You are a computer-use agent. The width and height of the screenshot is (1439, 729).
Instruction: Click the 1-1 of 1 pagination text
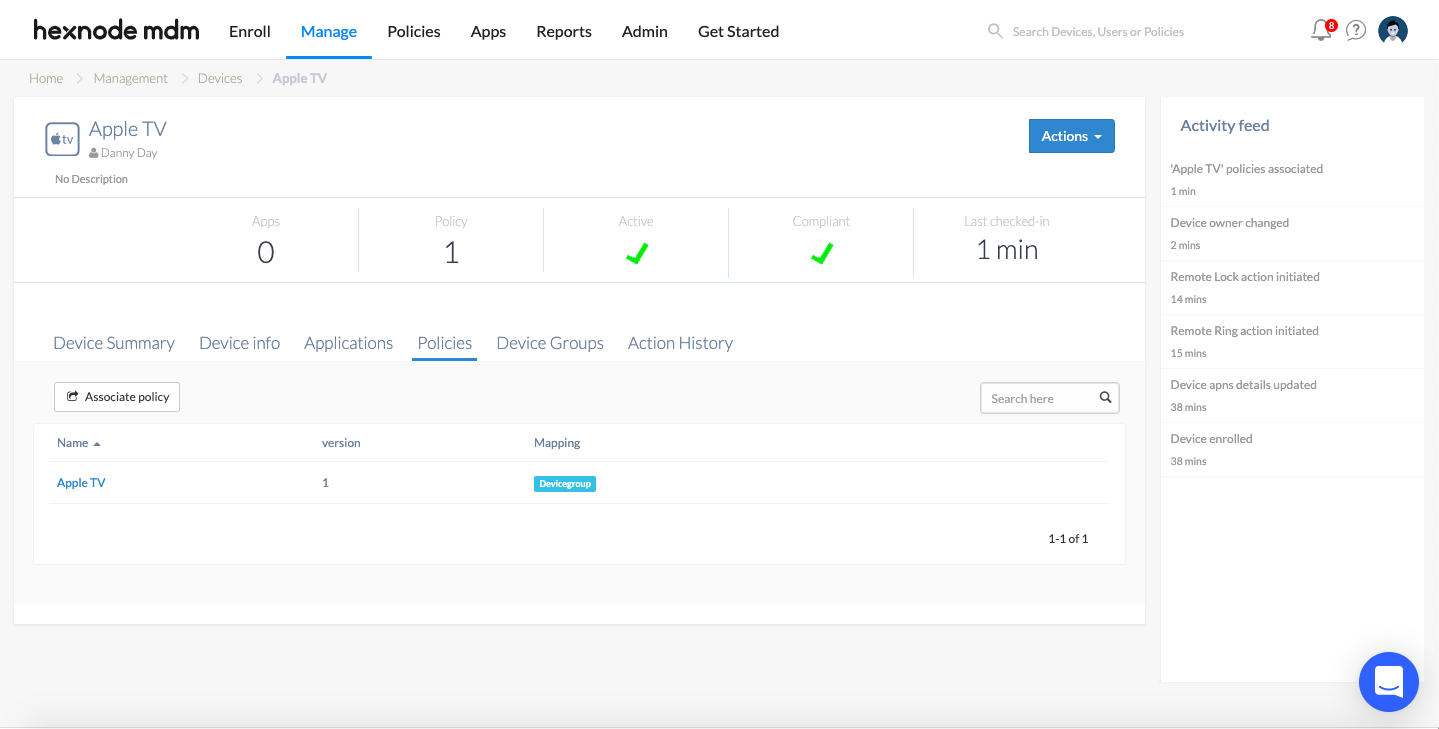[1068, 539]
